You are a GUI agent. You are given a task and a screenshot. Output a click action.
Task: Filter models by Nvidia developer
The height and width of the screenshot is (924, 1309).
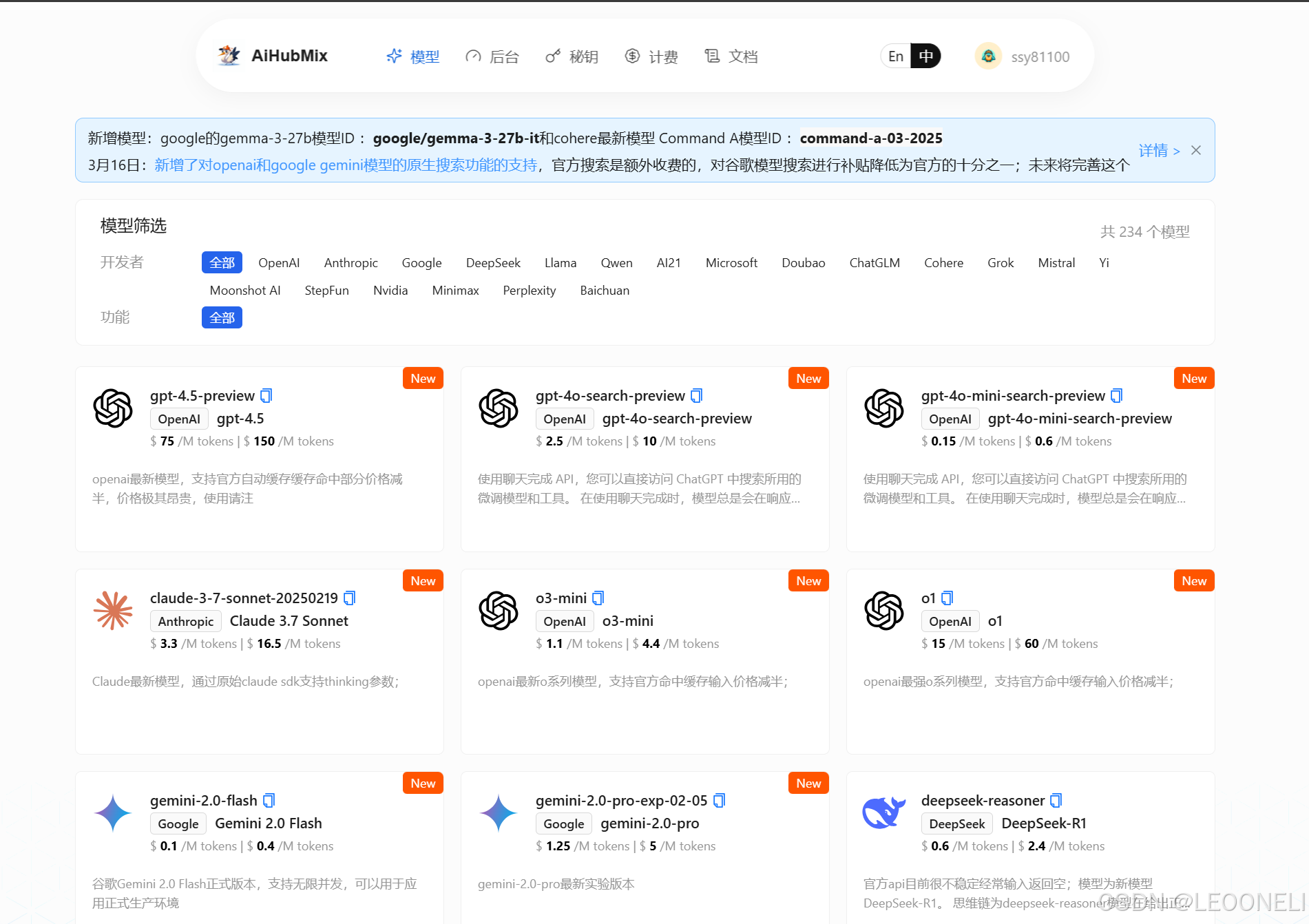pos(390,290)
